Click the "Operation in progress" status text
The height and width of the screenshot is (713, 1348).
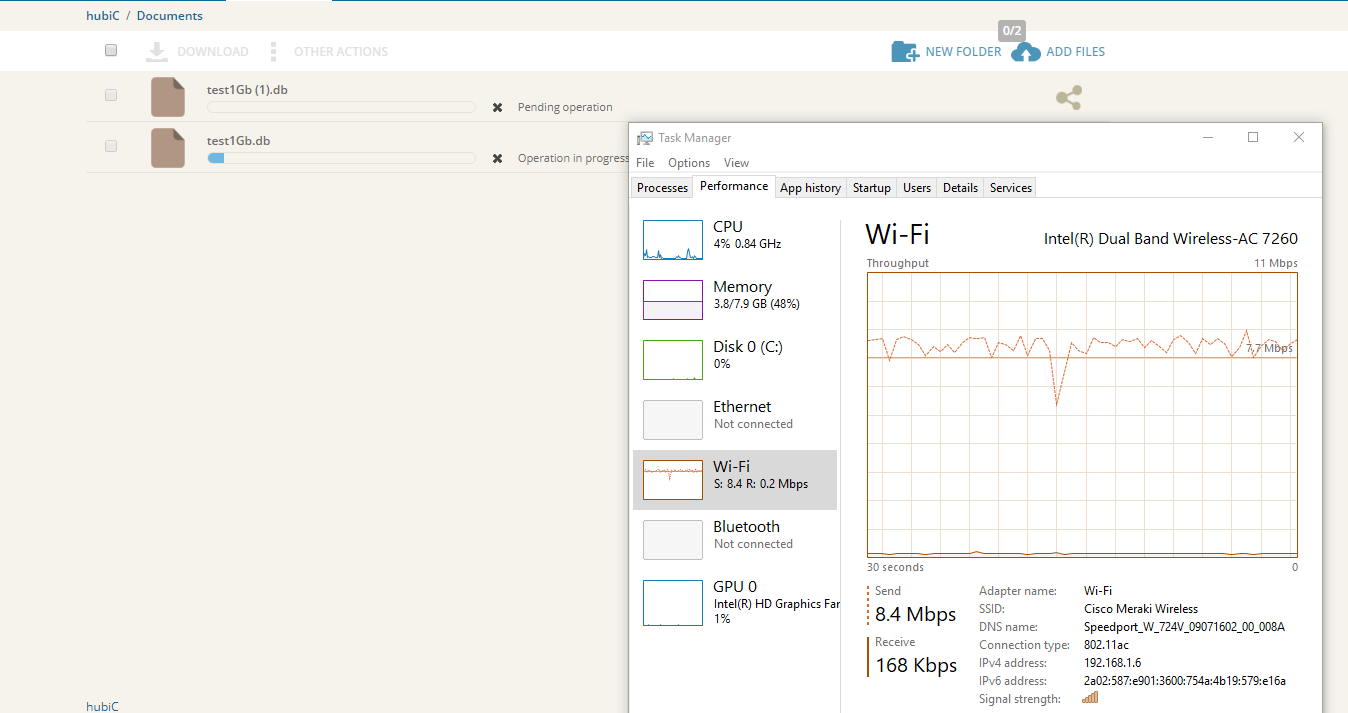pyautogui.click(x=573, y=158)
